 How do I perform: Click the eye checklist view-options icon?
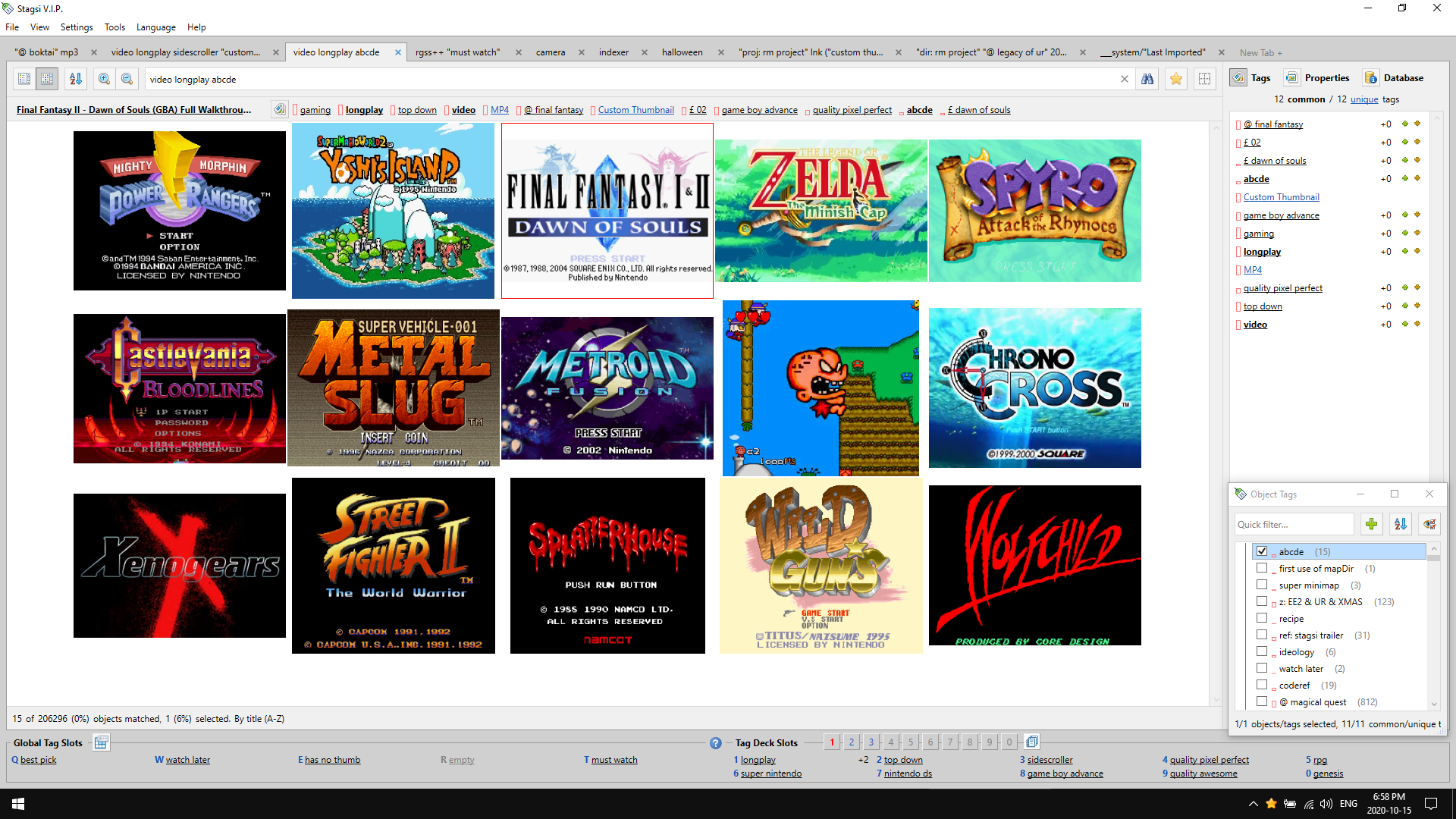1429,524
